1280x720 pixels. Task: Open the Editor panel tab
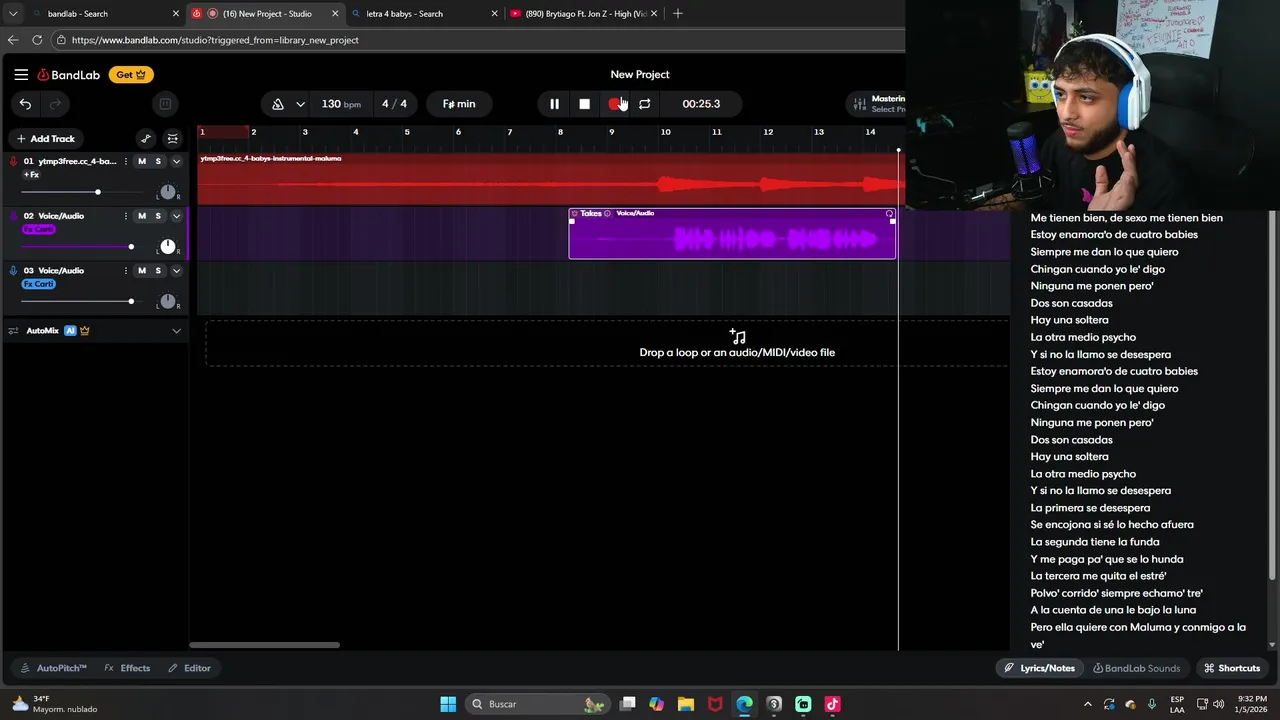[x=189, y=668]
